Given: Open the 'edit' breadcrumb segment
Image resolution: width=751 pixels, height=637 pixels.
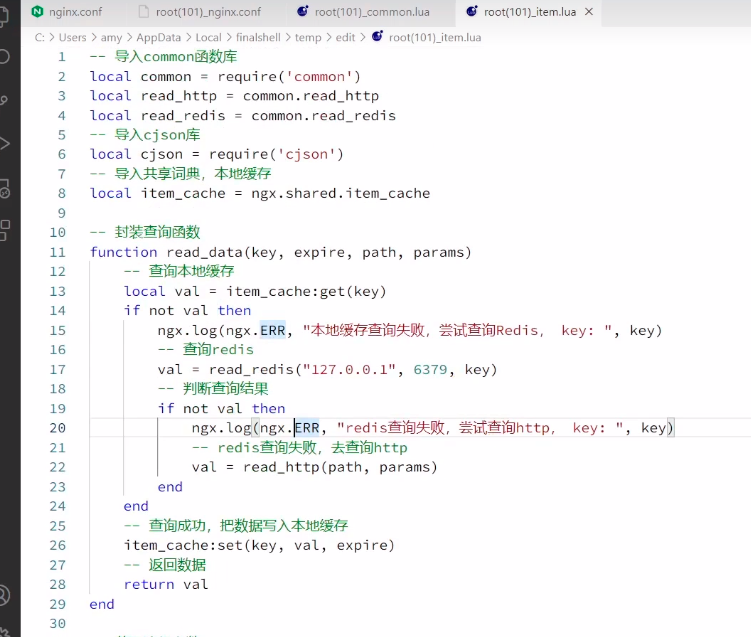Looking at the screenshot, I should (345, 37).
